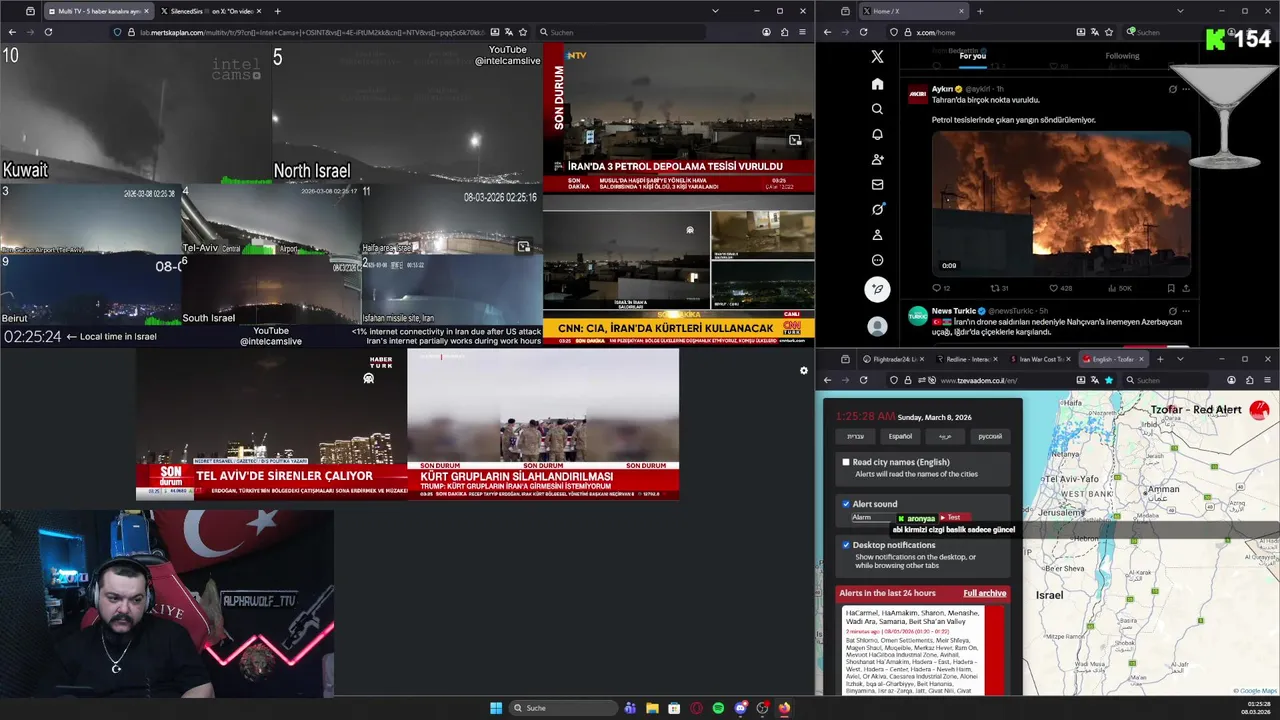Open X follow people icon
Viewport: 1280px width, 720px height.
pos(877,159)
